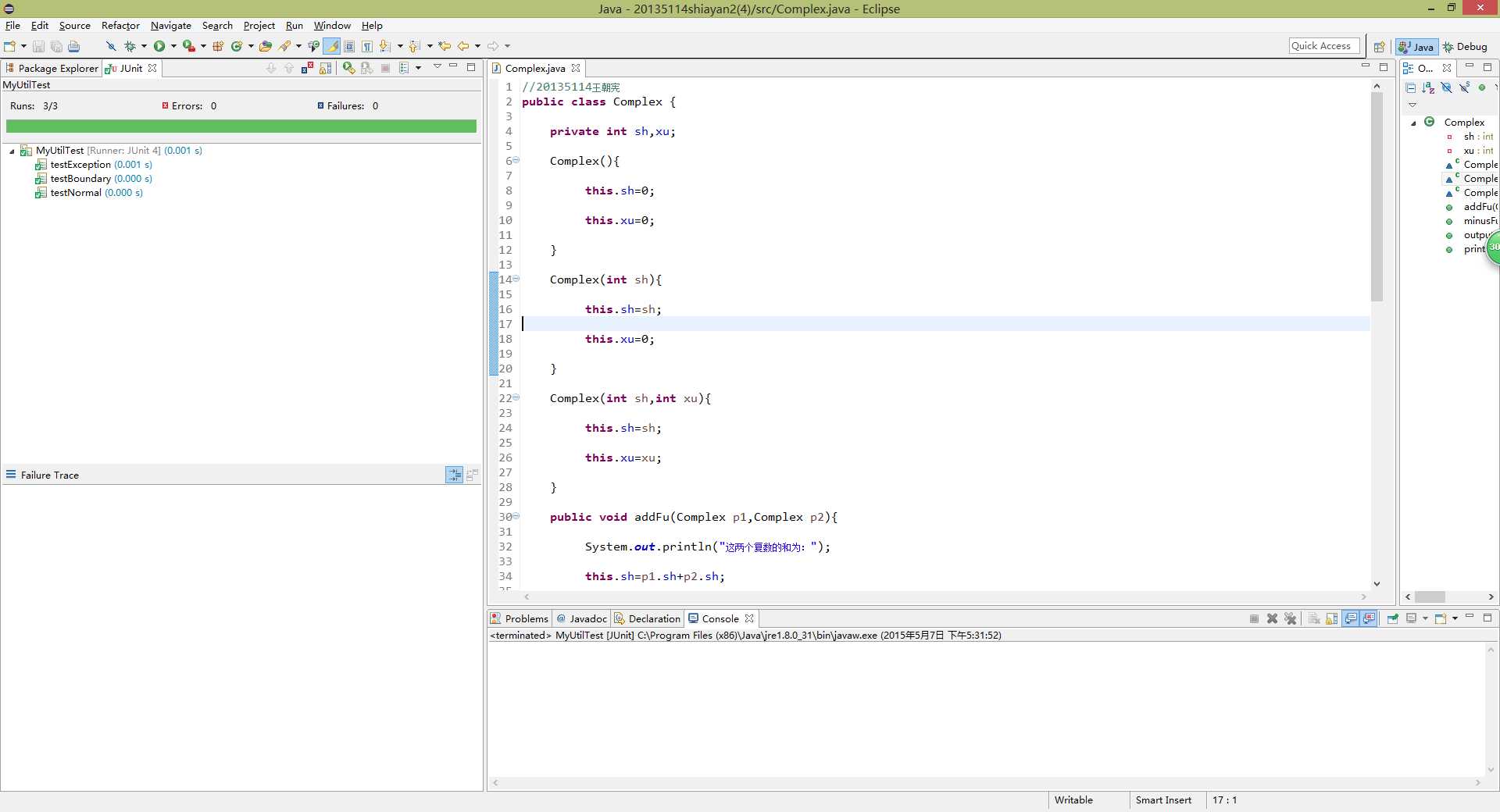Toggle Block Selection Mode icon
The image size is (1500, 812).
[349, 46]
